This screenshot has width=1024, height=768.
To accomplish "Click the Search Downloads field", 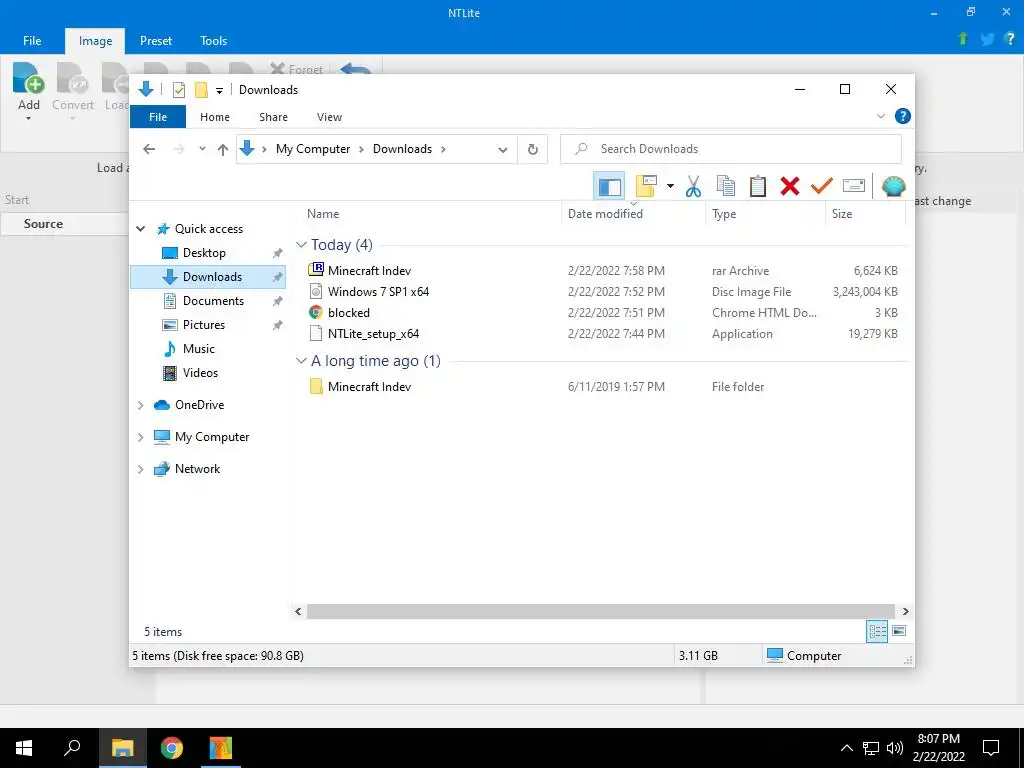I will [x=731, y=149].
